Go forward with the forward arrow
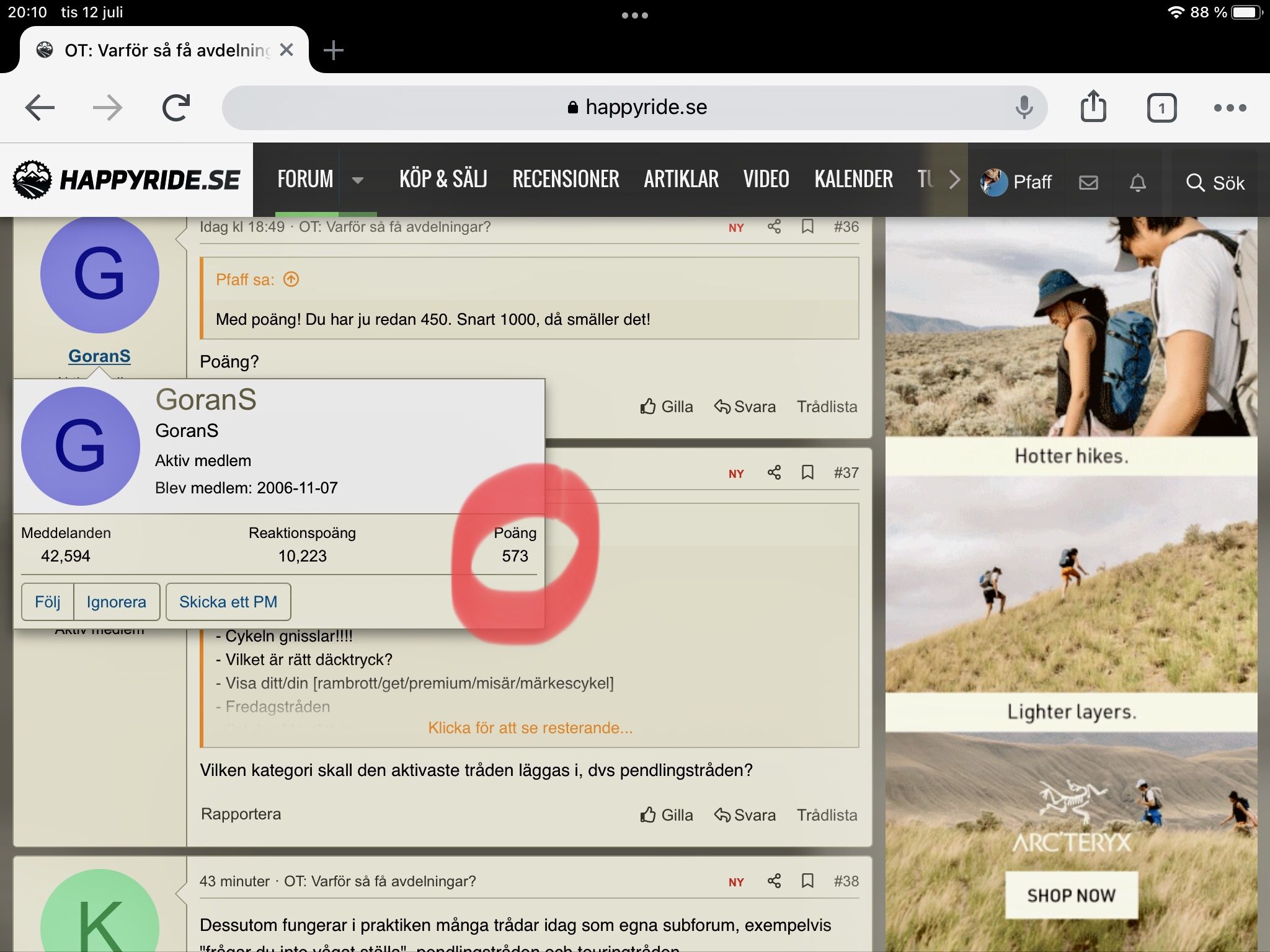The width and height of the screenshot is (1270, 952). pos(108,108)
